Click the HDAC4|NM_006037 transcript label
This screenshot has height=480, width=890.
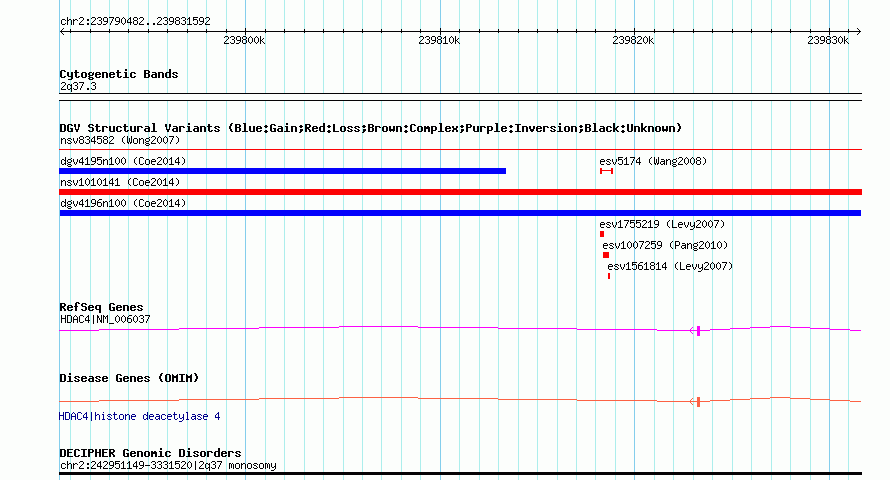tap(105, 319)
